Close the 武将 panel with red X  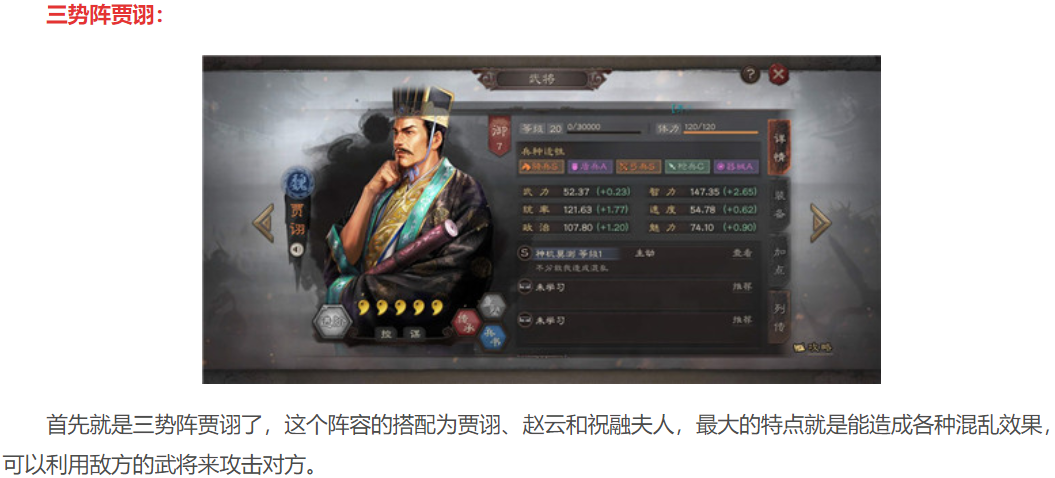778,73
